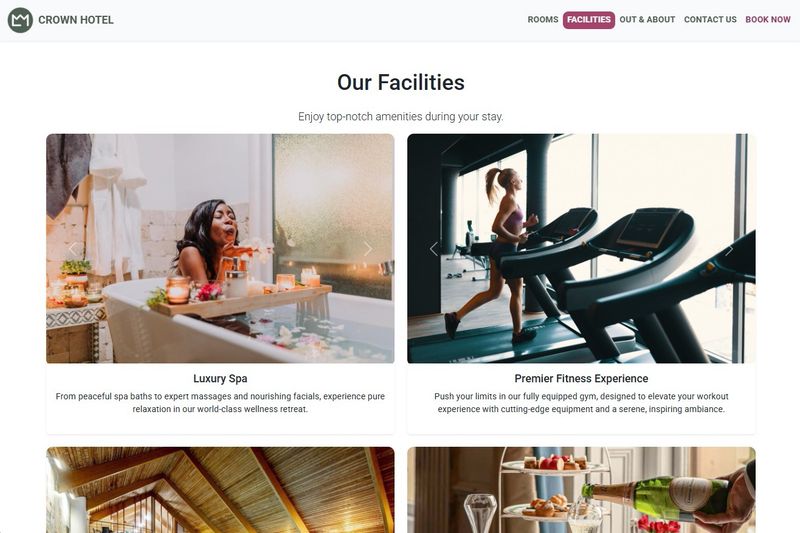800x533 pixels.
Task: Go to Contact Us page
Action: click(x=710, y=20)
